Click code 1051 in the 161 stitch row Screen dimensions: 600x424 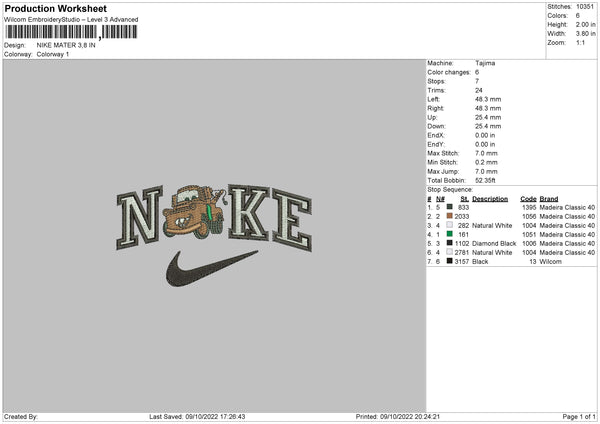pyautogui.click(x=529, y=235)
